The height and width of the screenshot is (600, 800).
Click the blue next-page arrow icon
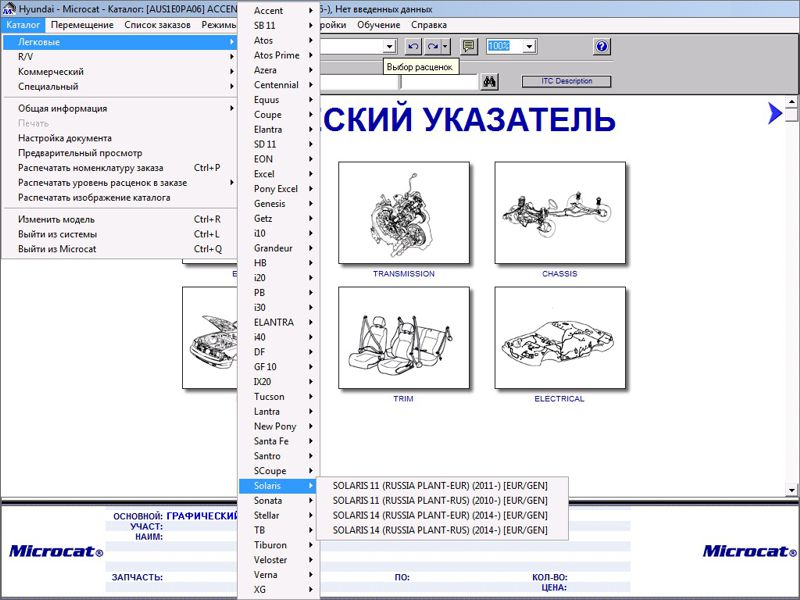click(x=774, y=113)
